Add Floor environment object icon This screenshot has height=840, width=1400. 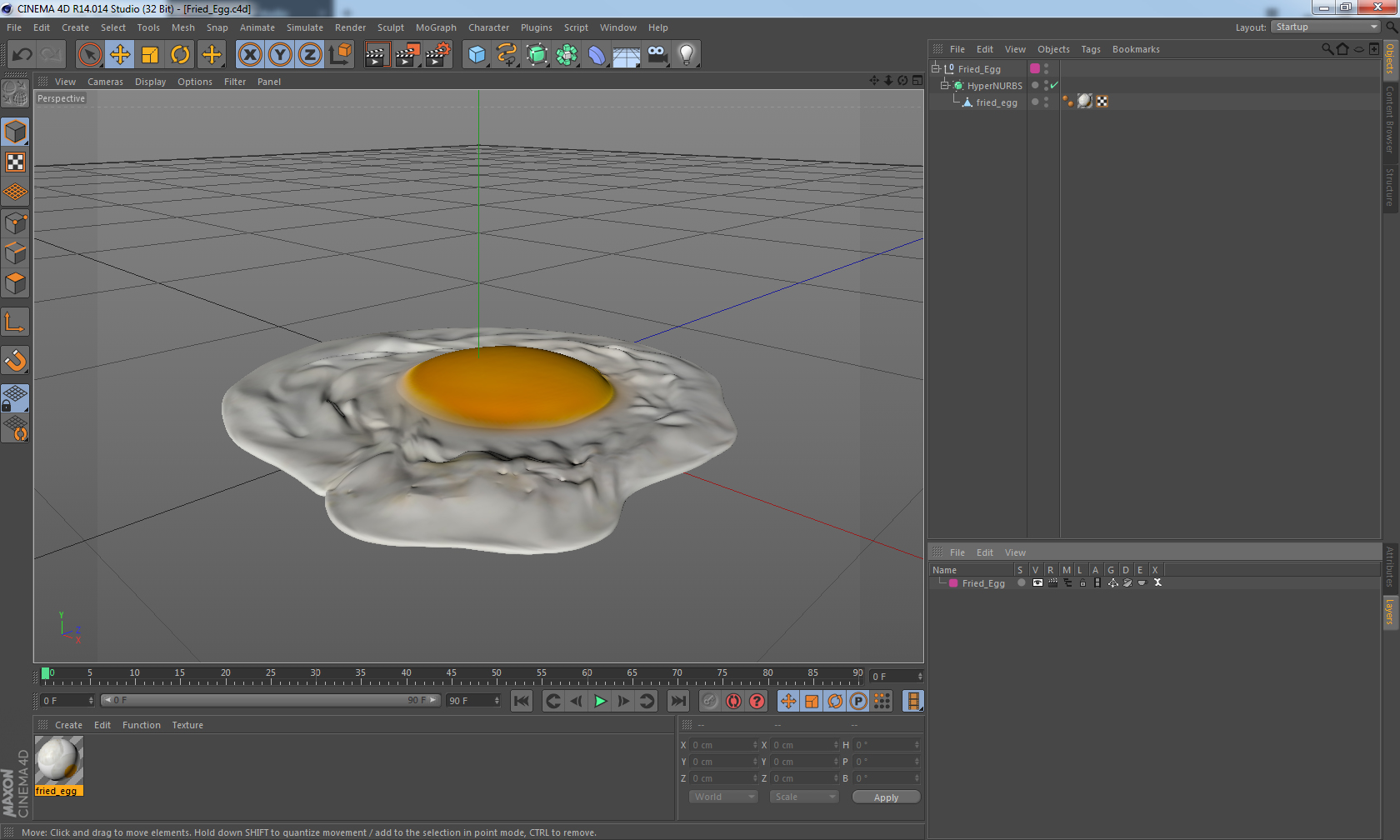tap(627, 55)
